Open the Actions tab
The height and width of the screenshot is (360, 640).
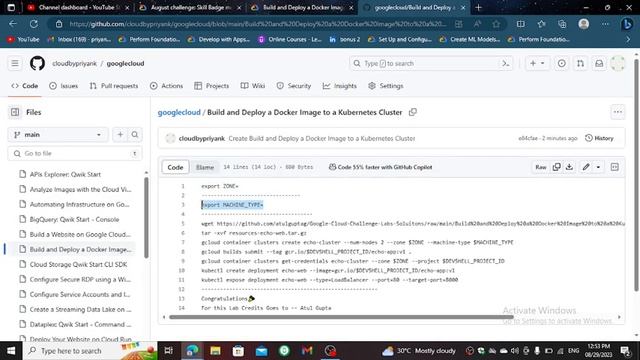coord(167,86)
